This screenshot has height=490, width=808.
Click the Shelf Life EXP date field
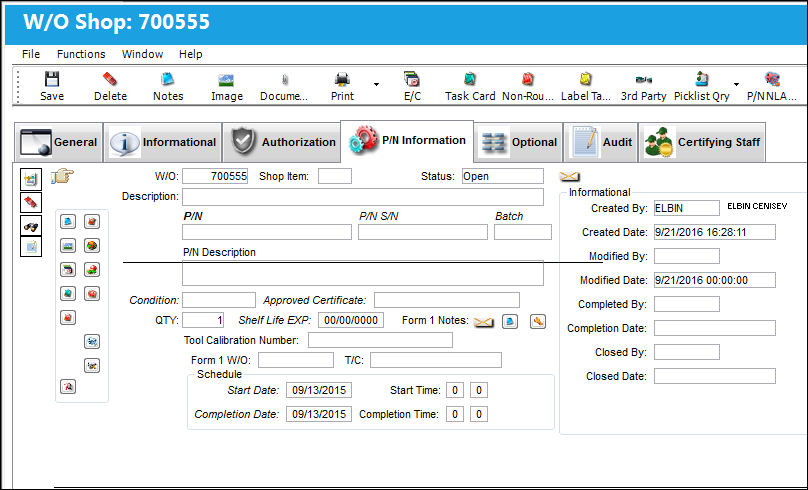point(351,320)
